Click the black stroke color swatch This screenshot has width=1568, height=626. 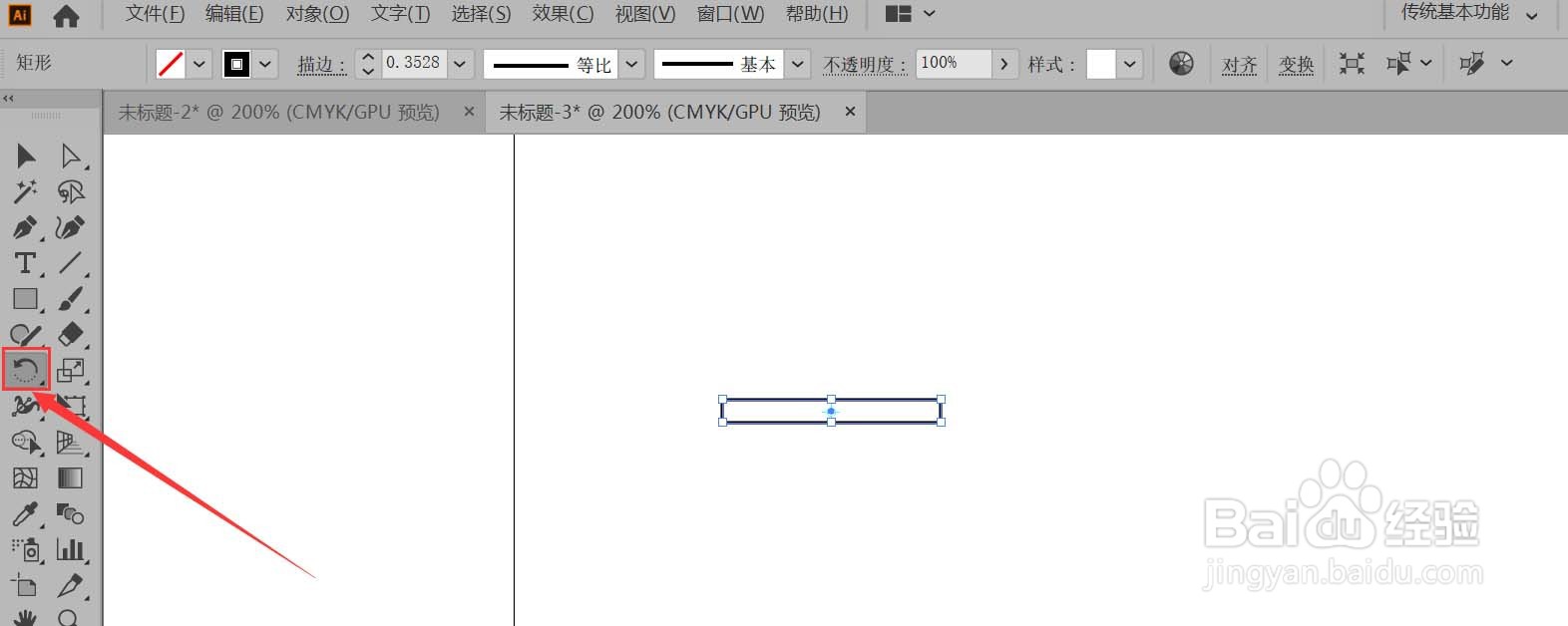236,64
